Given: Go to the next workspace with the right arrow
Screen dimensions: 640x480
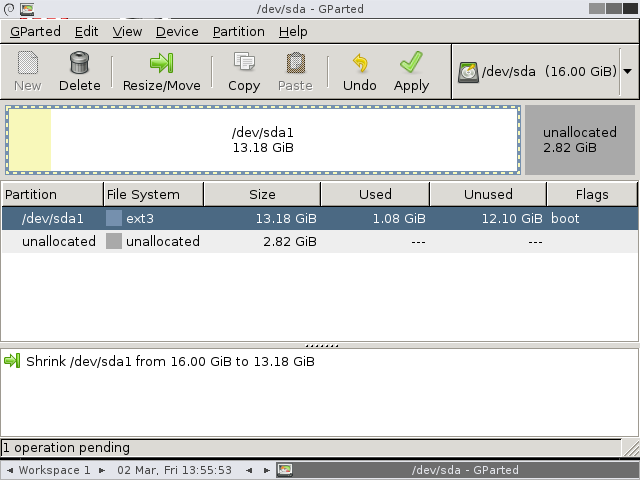Looking at the screenshot, I should 102,470.
